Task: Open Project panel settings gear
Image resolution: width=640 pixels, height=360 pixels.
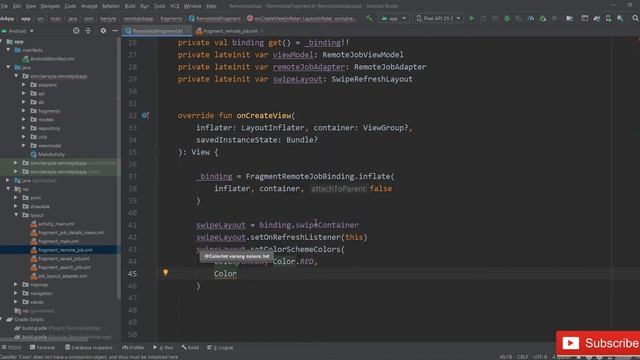Action: coord(103,31)
